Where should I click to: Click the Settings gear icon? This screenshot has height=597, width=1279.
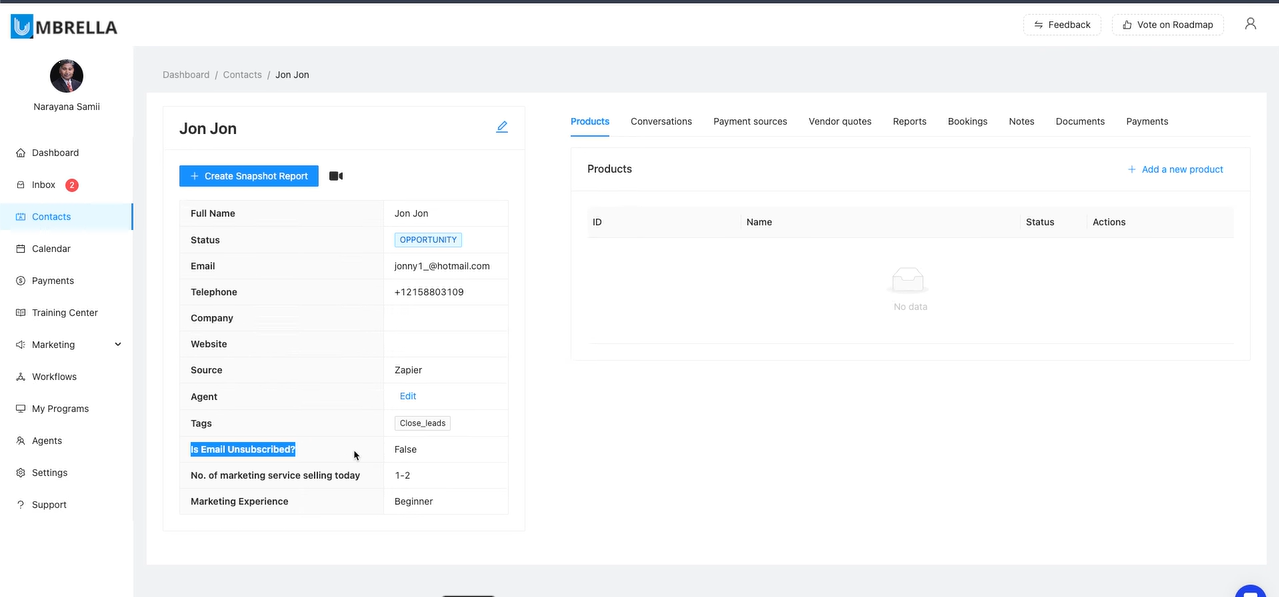[21, 473]
